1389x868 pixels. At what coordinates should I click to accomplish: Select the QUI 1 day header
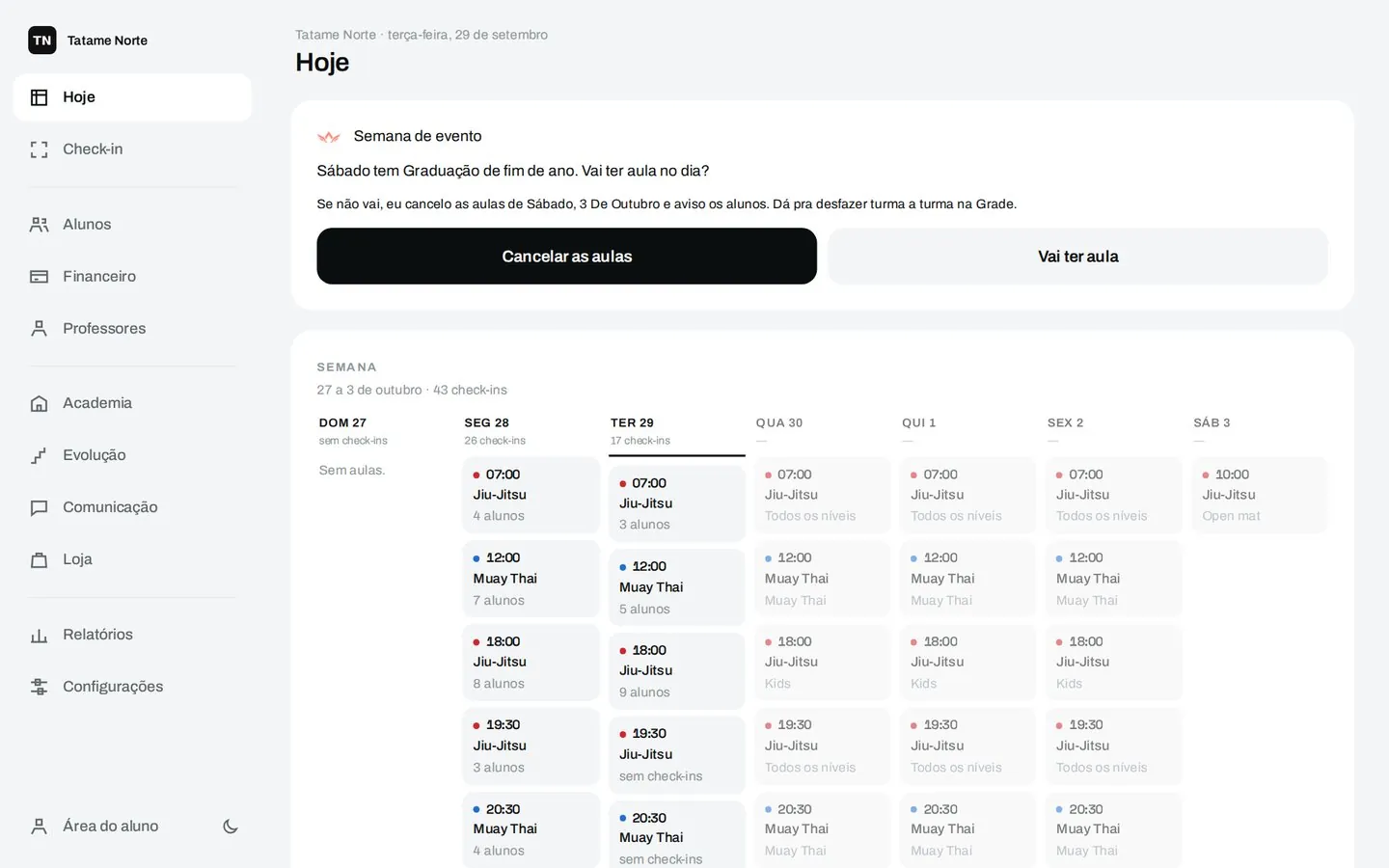coord(967,431)
